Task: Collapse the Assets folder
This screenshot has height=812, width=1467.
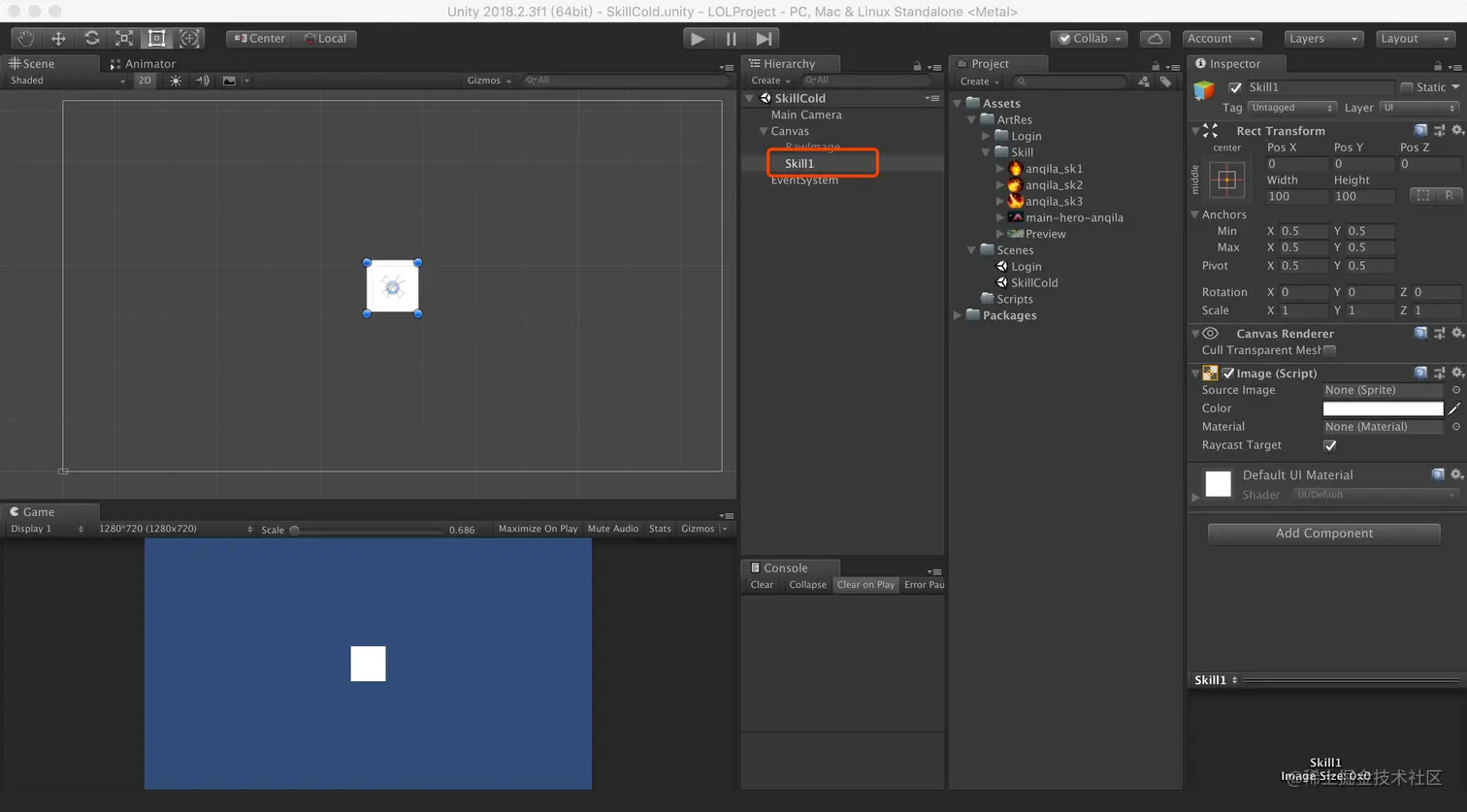Action: coord(958,104)
